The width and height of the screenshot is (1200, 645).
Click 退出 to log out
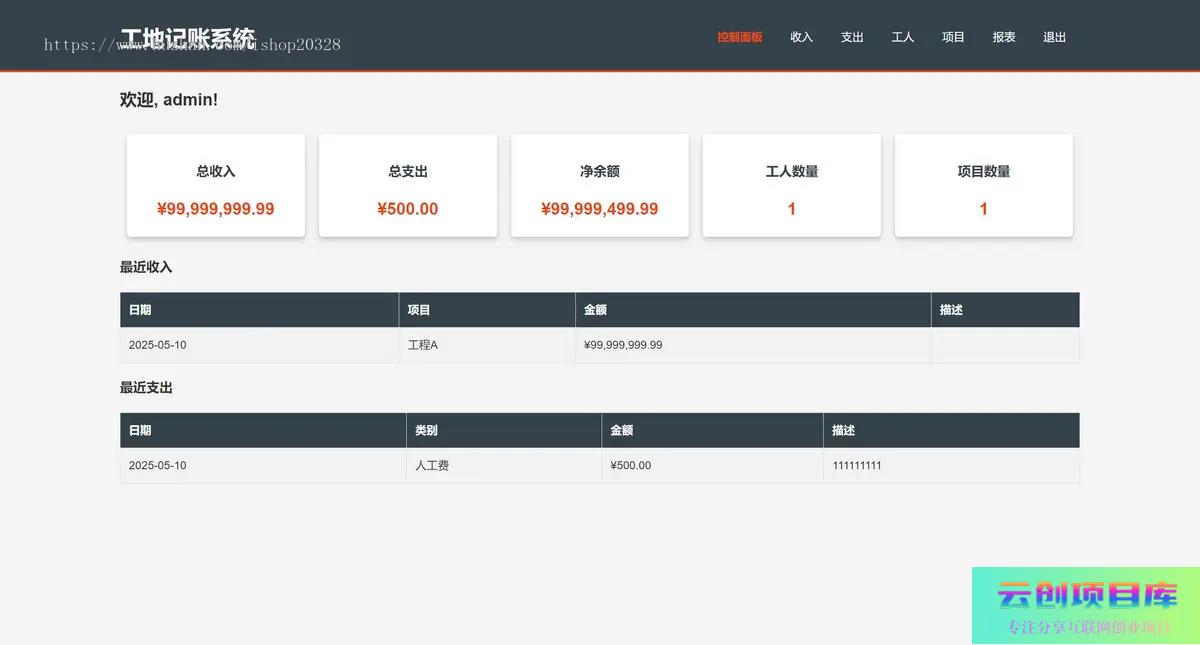[x=1054, y=37]
